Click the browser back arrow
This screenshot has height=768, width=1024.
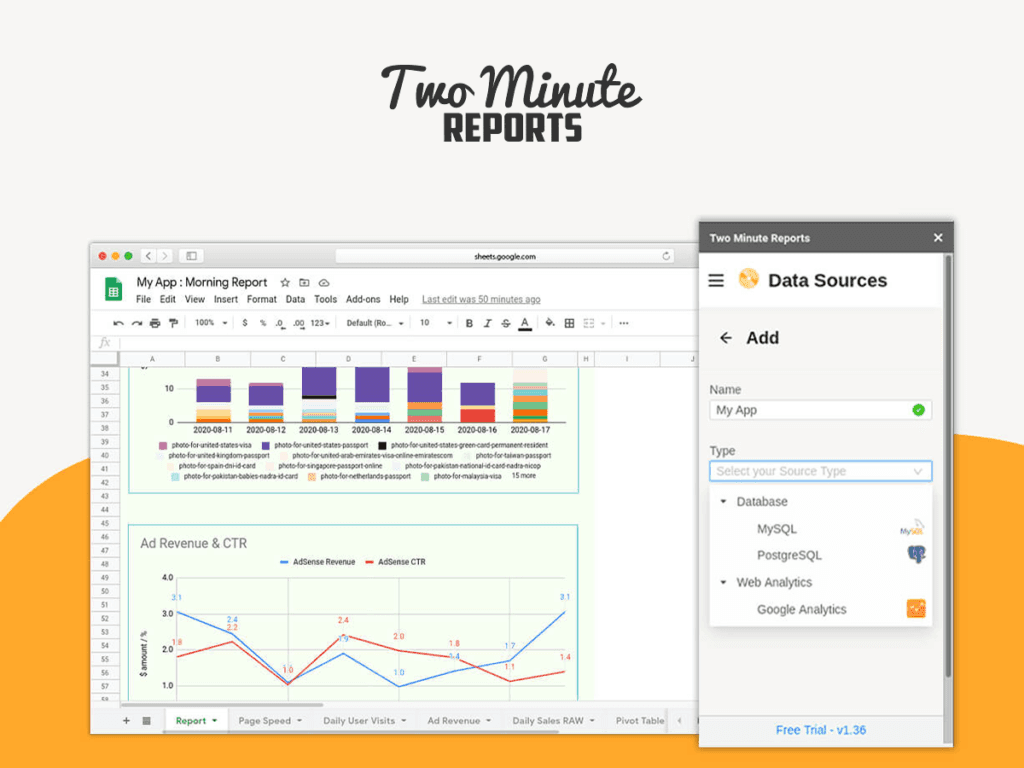(x=149, y=256)
